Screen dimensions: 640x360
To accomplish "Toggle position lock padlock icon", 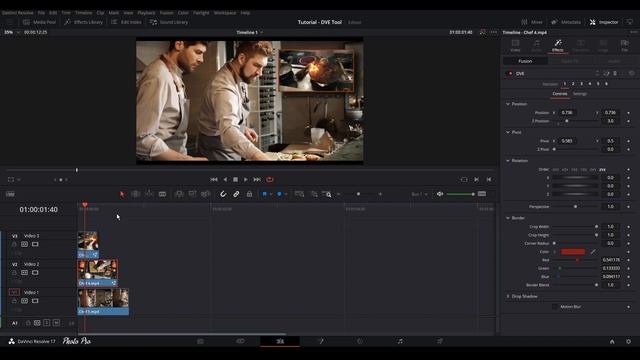I will point(249,194).
